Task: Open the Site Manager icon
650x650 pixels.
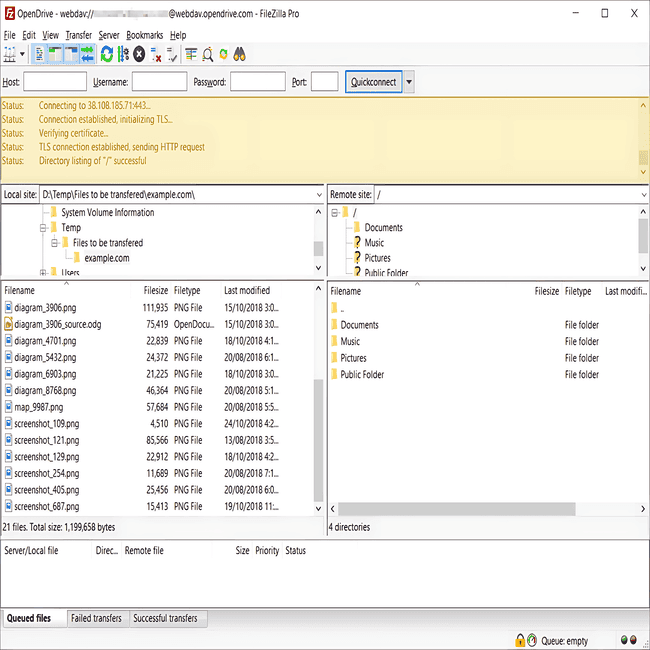Action: click(x=10, y=54)
